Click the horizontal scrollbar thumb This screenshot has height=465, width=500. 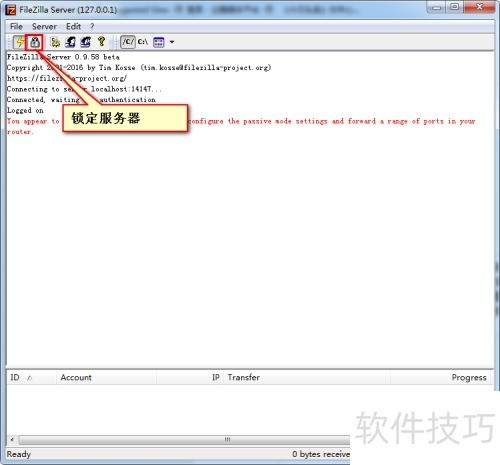tap(185, 440)
